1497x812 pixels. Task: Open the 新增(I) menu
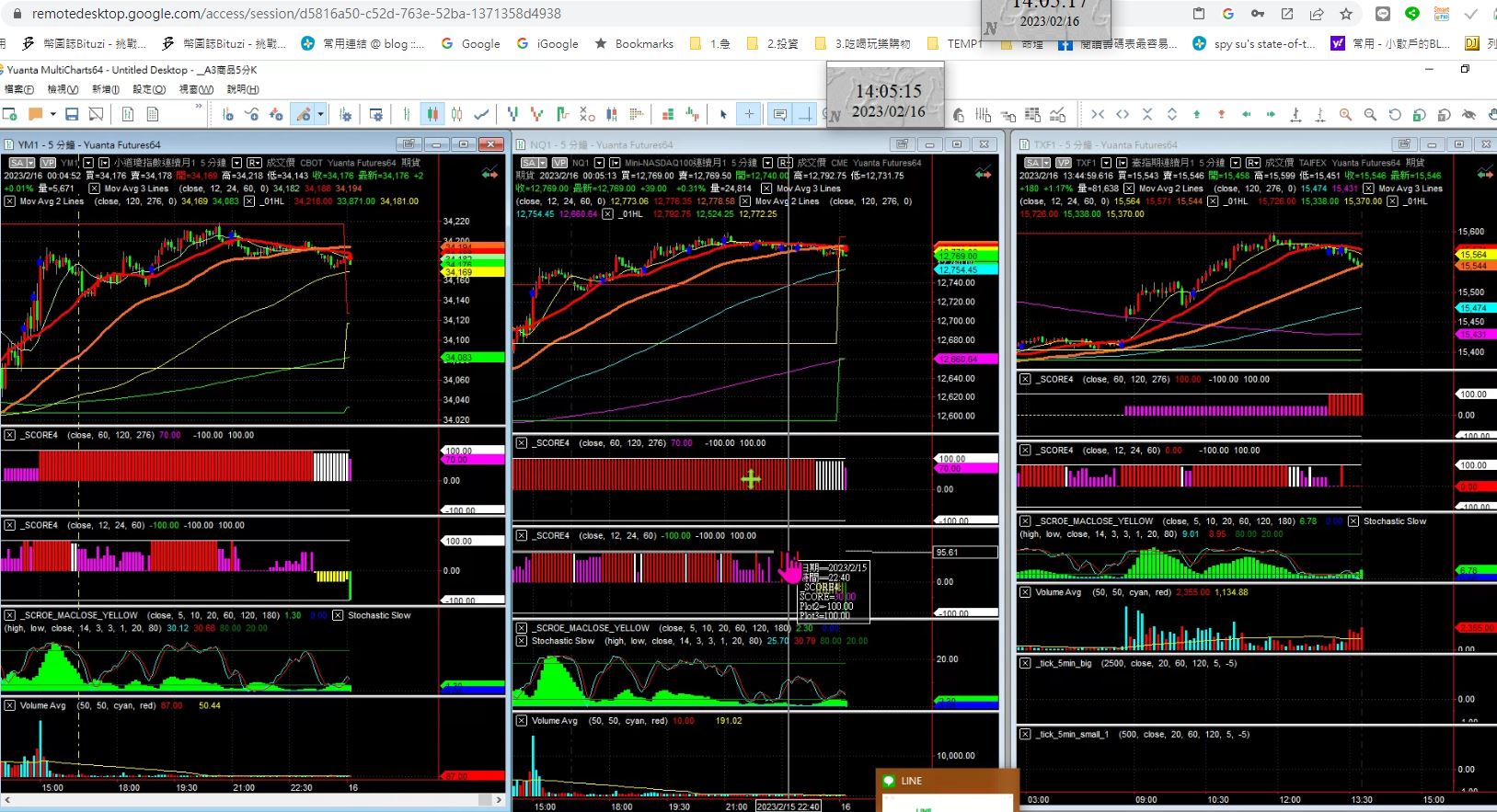106,89
